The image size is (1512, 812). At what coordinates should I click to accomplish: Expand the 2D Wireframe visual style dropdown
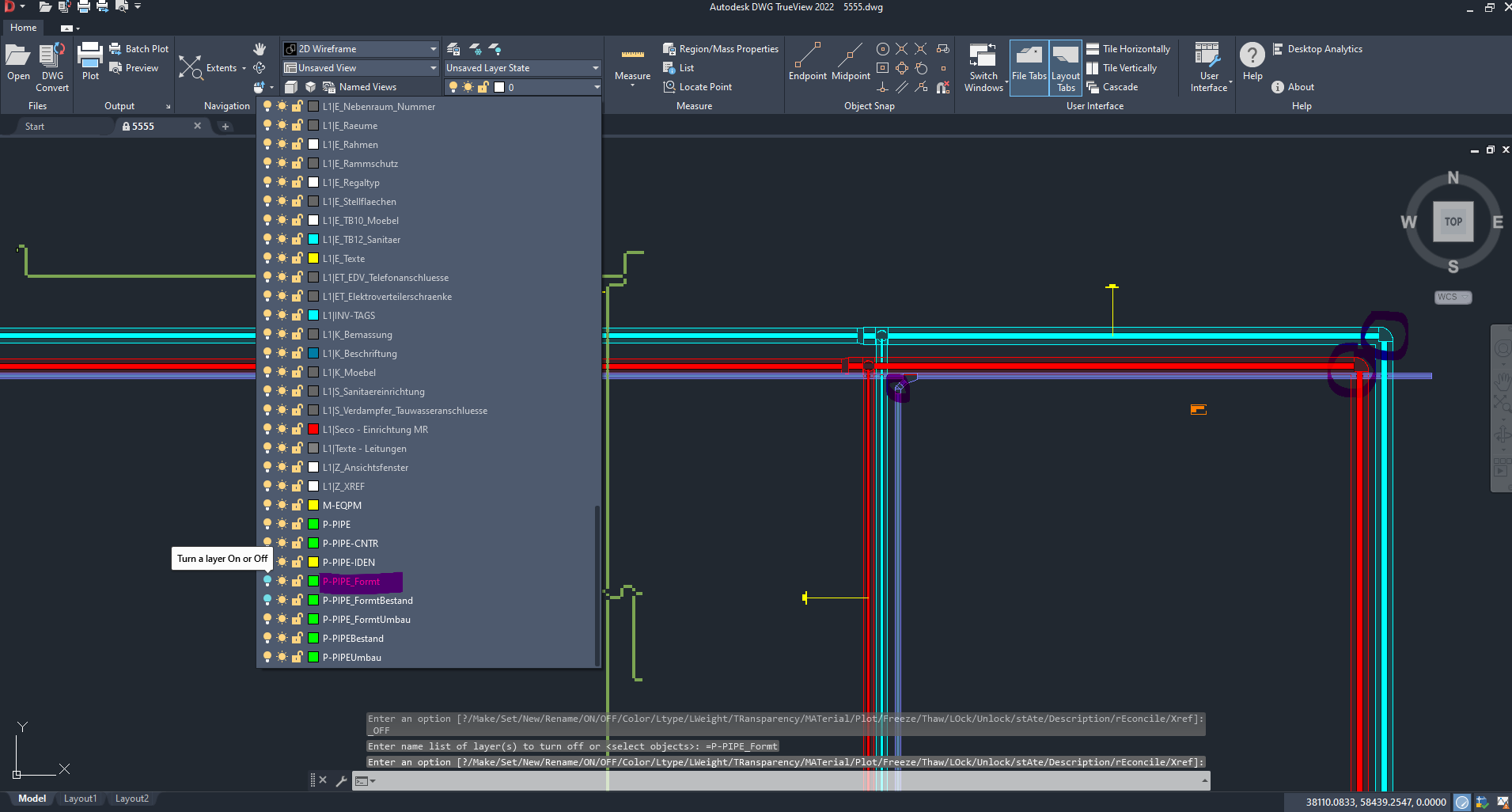433,49
